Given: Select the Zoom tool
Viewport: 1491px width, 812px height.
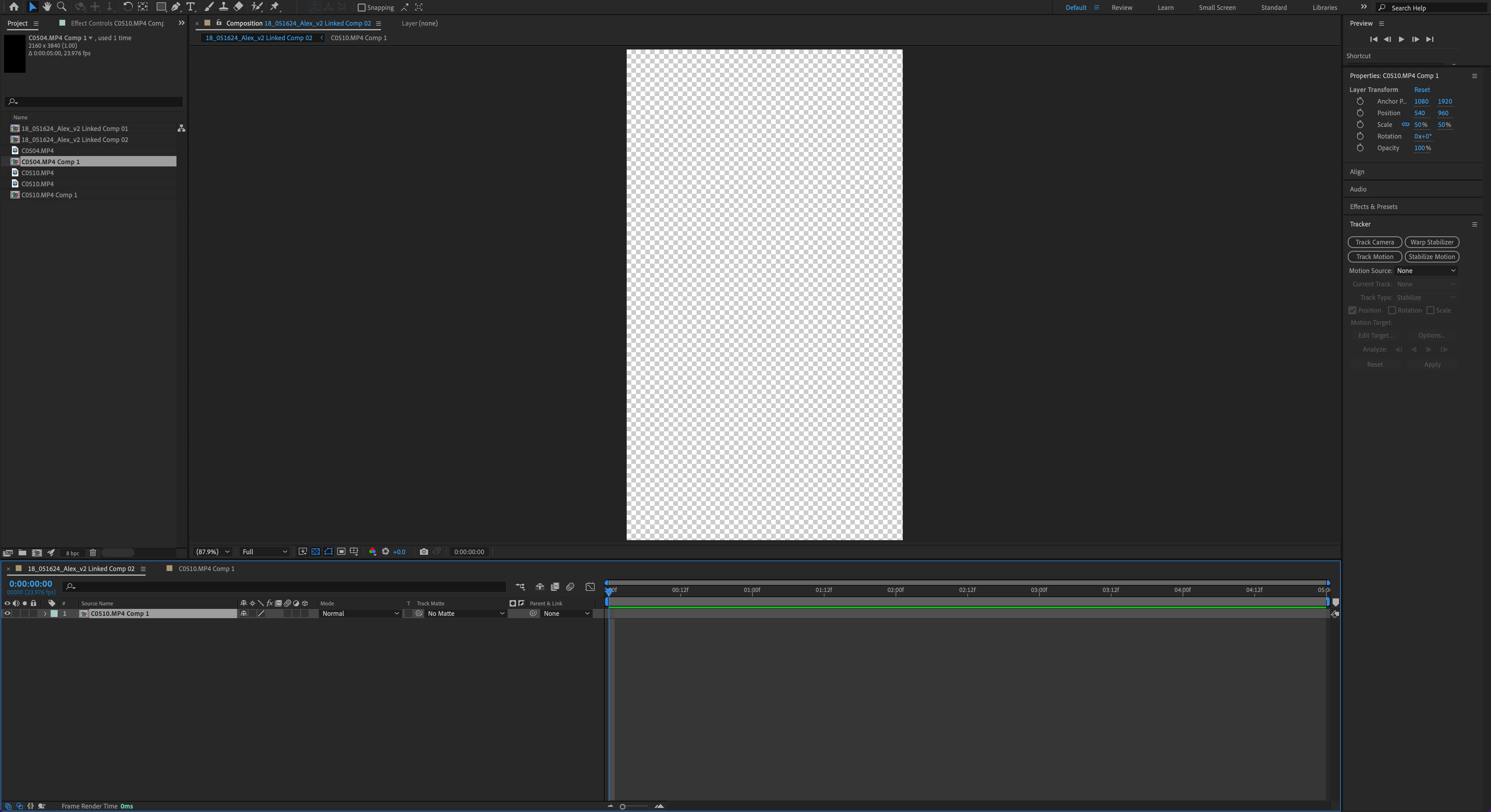Looking at the screenshot, I should point(61,7).
